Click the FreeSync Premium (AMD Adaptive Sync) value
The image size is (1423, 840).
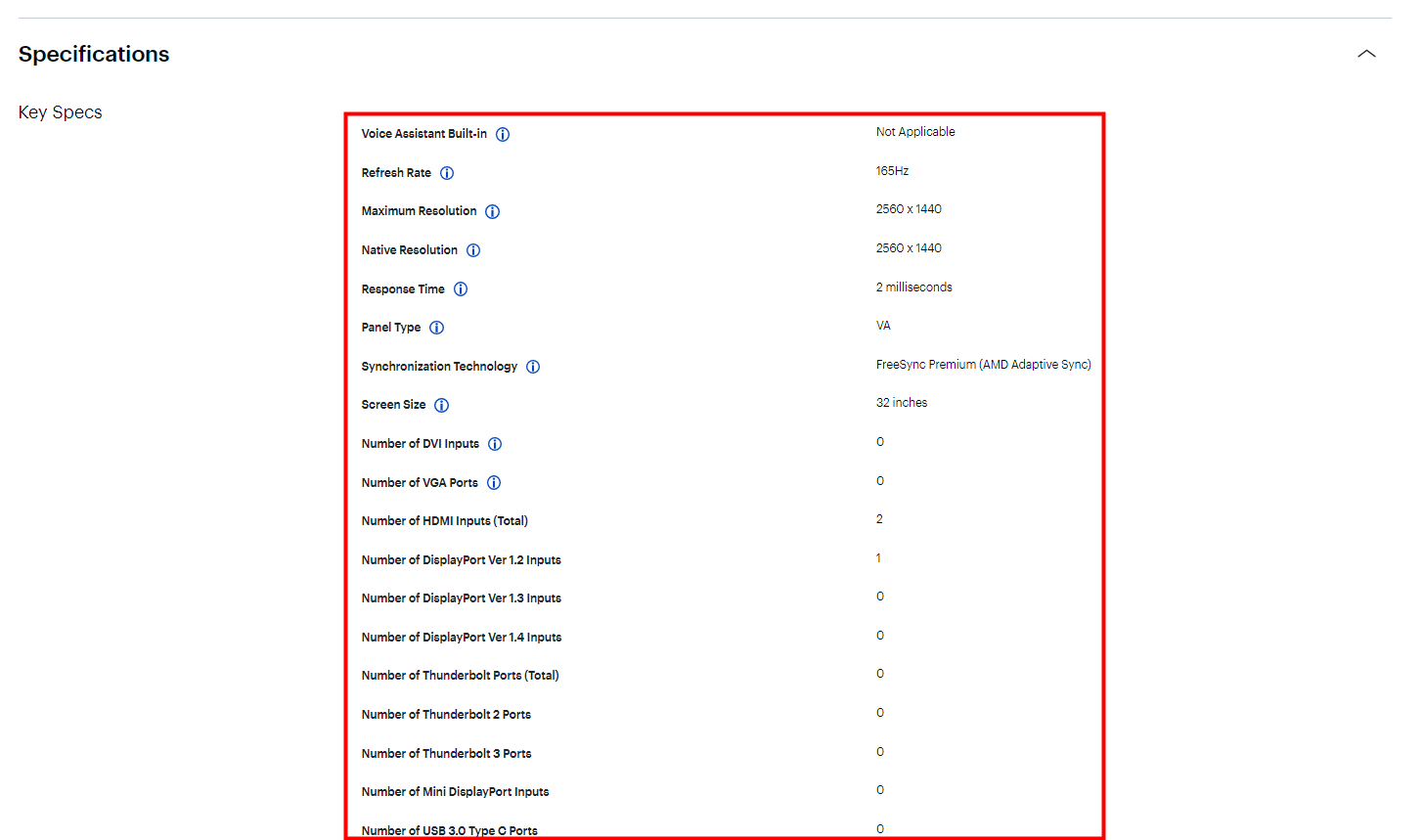pyautogui.click(x=983, y=365)
